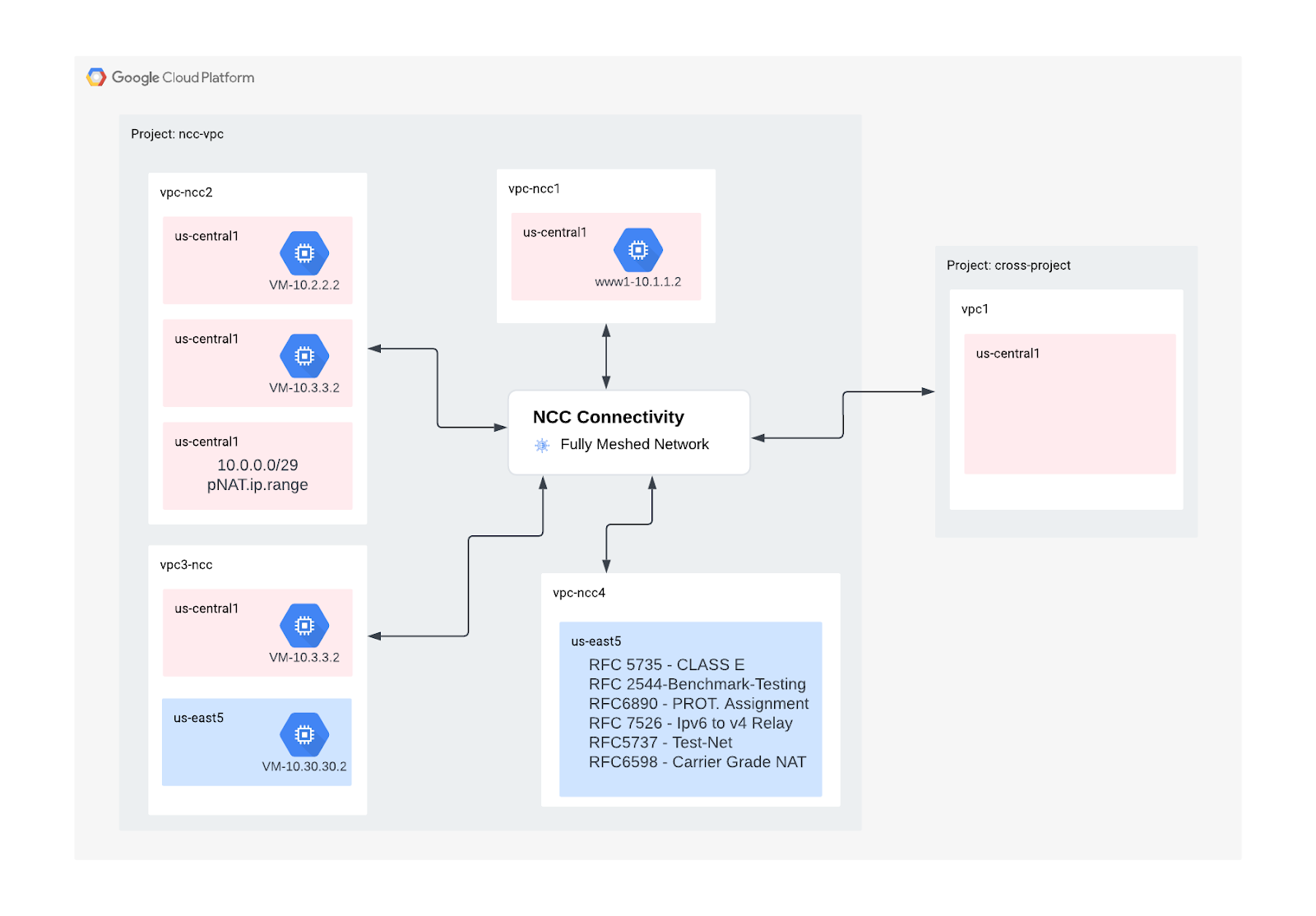1316x916 pixels.
Task: Click the VM-10.30.30.2 instance icon
Action: (304, 733)
